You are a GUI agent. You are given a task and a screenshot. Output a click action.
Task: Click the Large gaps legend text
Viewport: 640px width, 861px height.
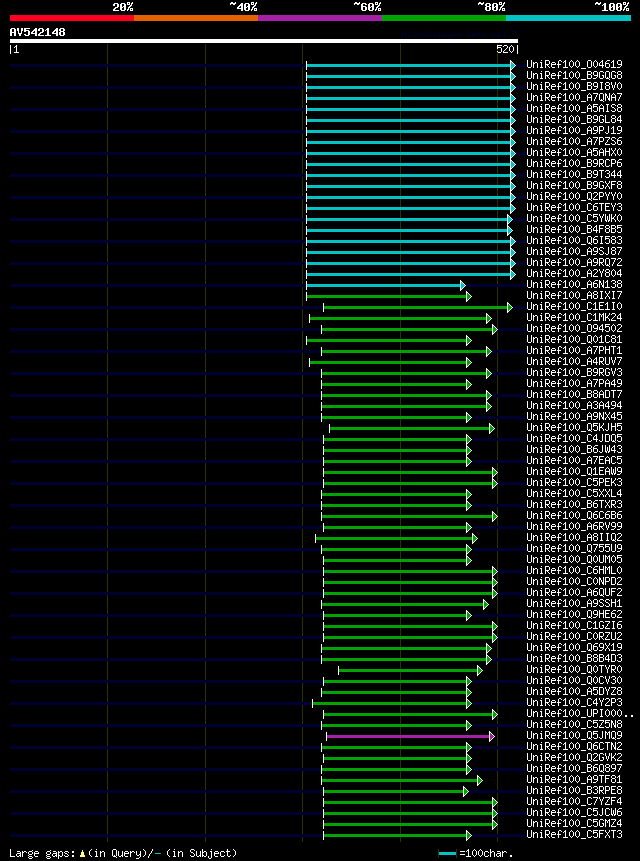[x=123, y=853]
